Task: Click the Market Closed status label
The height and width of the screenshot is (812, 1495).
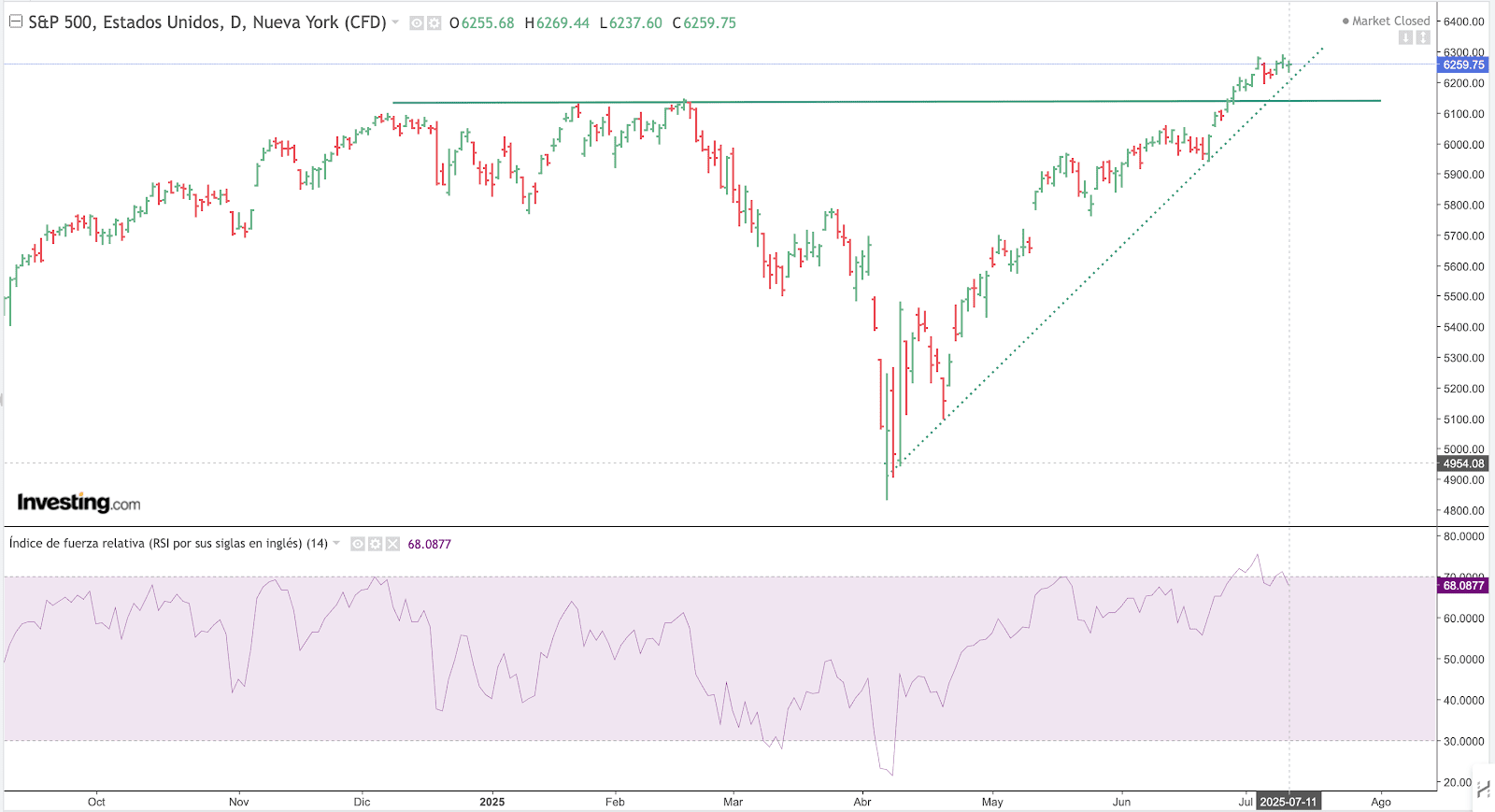Action: pos(1387,21)
